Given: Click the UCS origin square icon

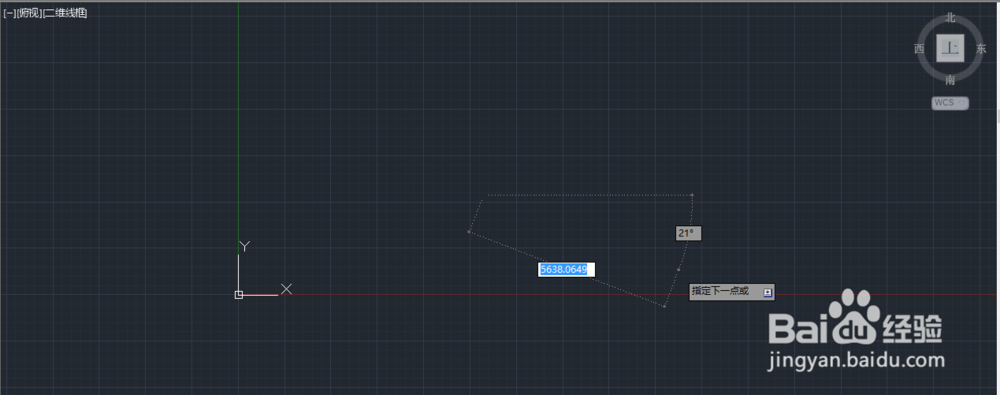Looking at the screenshot, I should [x=239, y=295].
